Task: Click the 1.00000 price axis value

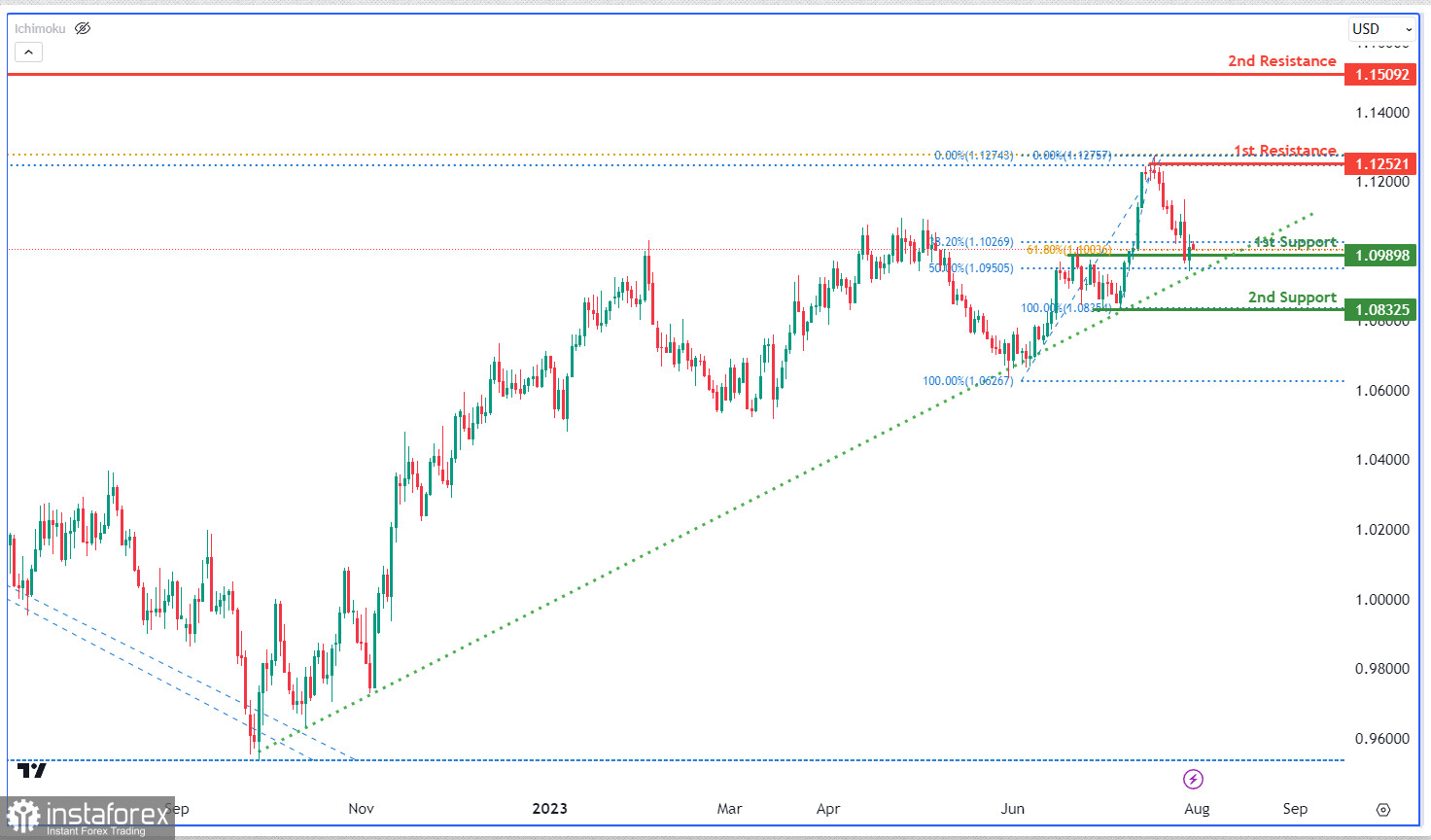Action: pos(1381,600)
